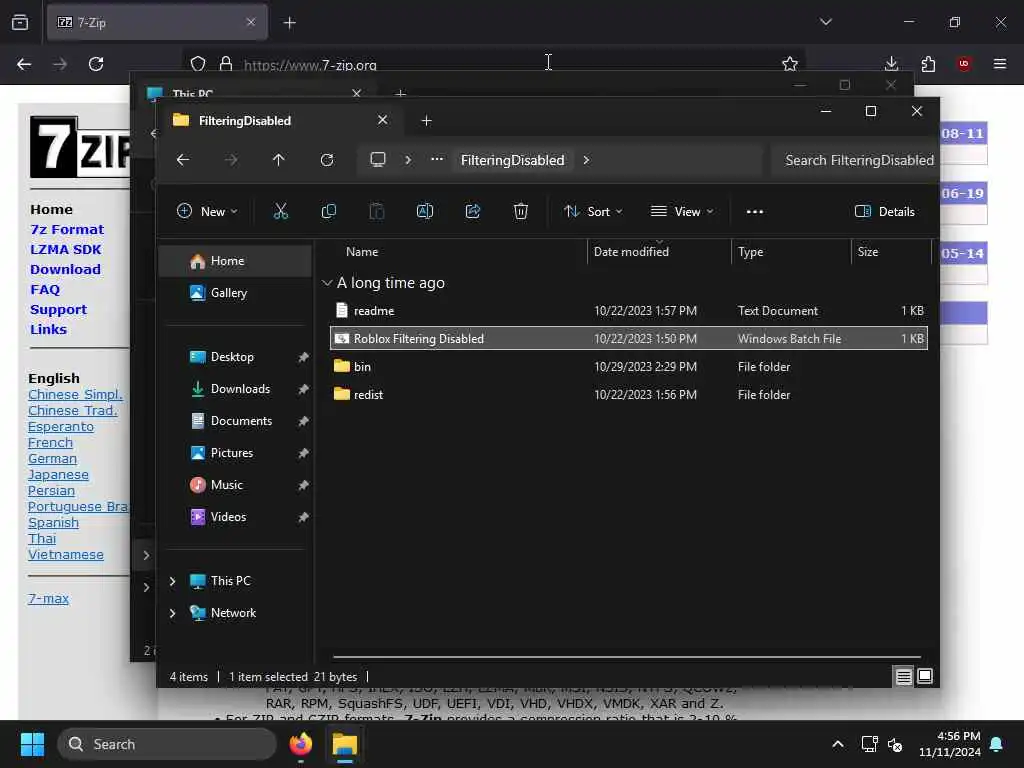This screenshot has height=768, width=1024.
Task: Open Firefox hamburger application menu
Action: 1000,64
